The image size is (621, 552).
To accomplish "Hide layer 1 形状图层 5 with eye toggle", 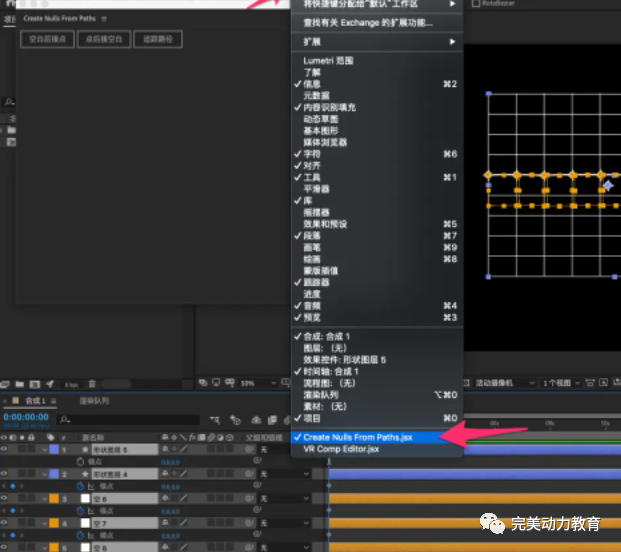I will [4, 449].
